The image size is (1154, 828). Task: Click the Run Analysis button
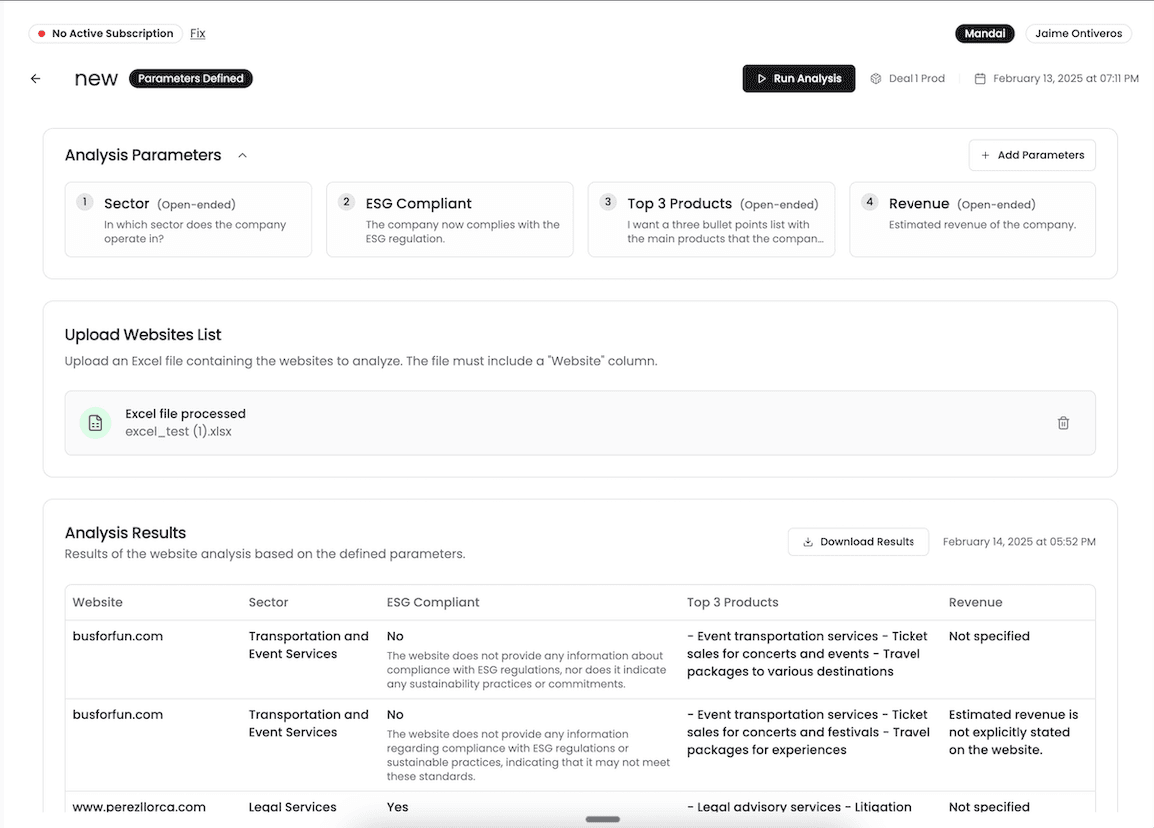click(x=798, y=79)
